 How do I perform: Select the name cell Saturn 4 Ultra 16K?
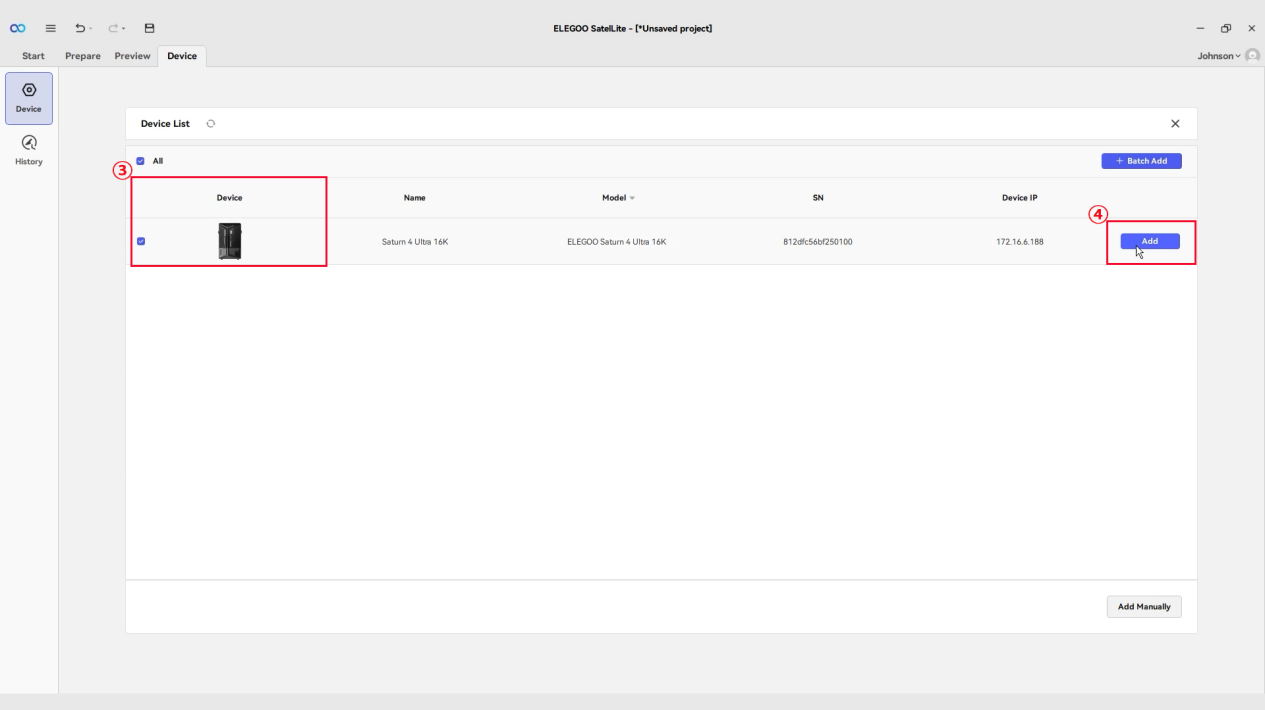click(x=415, y=242)
